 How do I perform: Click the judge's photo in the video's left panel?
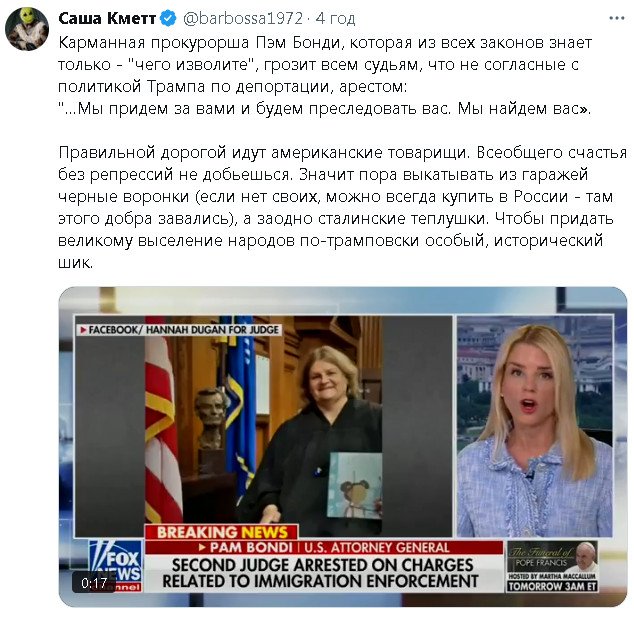click(x=263, y=426)
